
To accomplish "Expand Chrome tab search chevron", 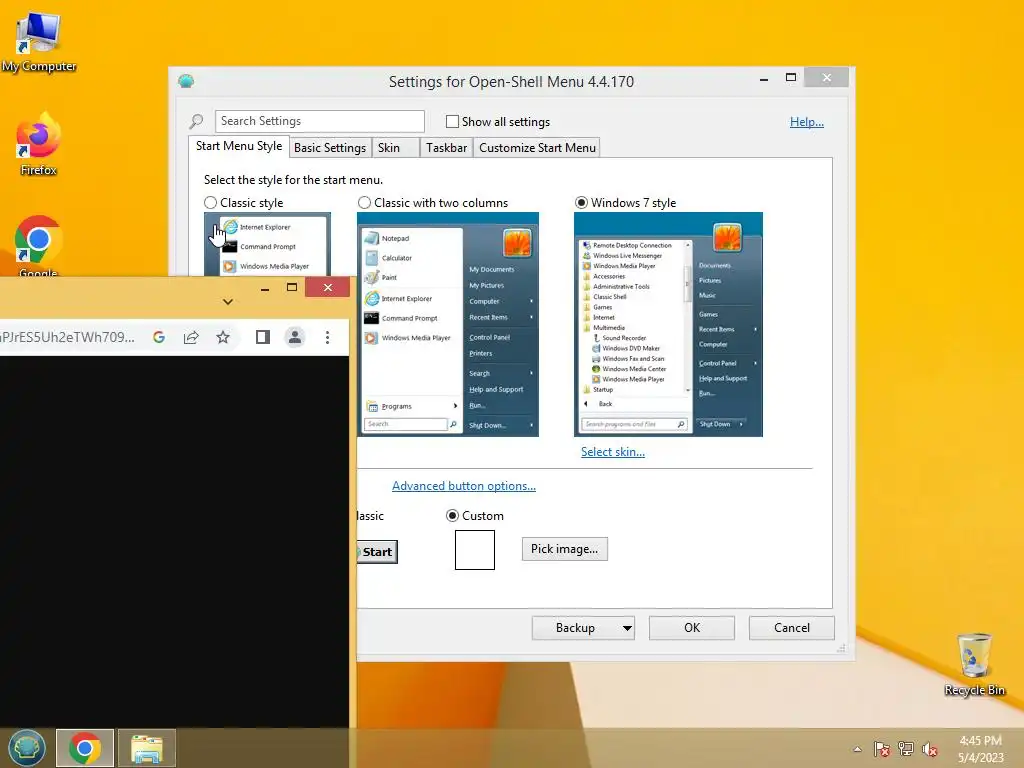I will (227, 302).
